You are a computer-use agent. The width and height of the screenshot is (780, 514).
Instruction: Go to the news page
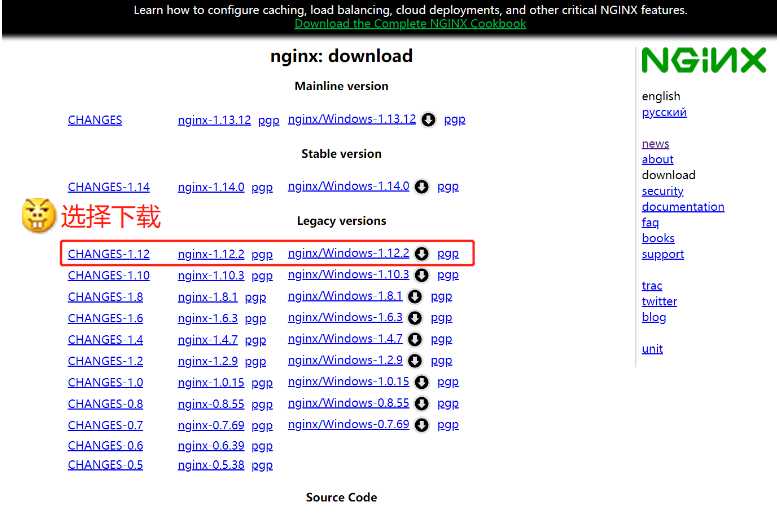click(x=655, y=144)
